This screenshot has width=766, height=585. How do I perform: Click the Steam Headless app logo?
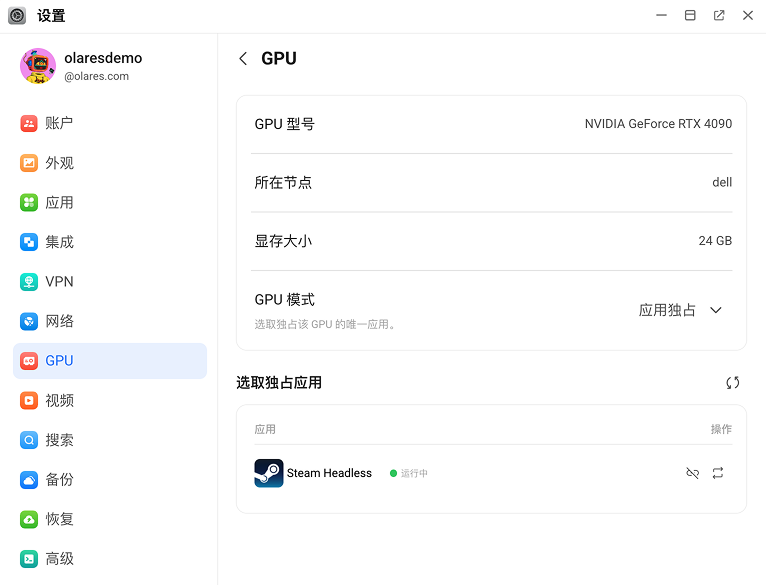[269, 473]
